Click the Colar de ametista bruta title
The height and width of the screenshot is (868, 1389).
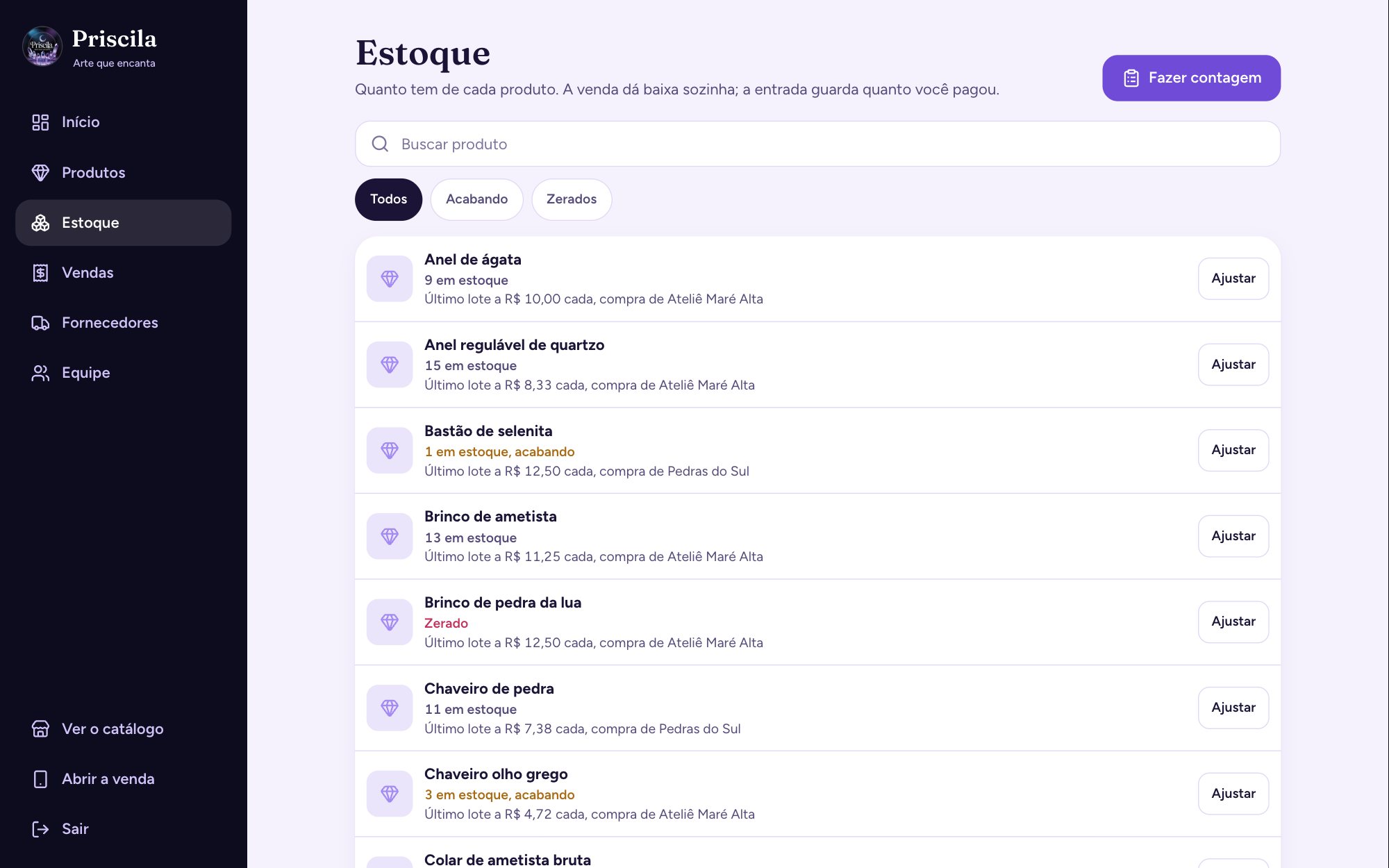click(x=508, y=860)
